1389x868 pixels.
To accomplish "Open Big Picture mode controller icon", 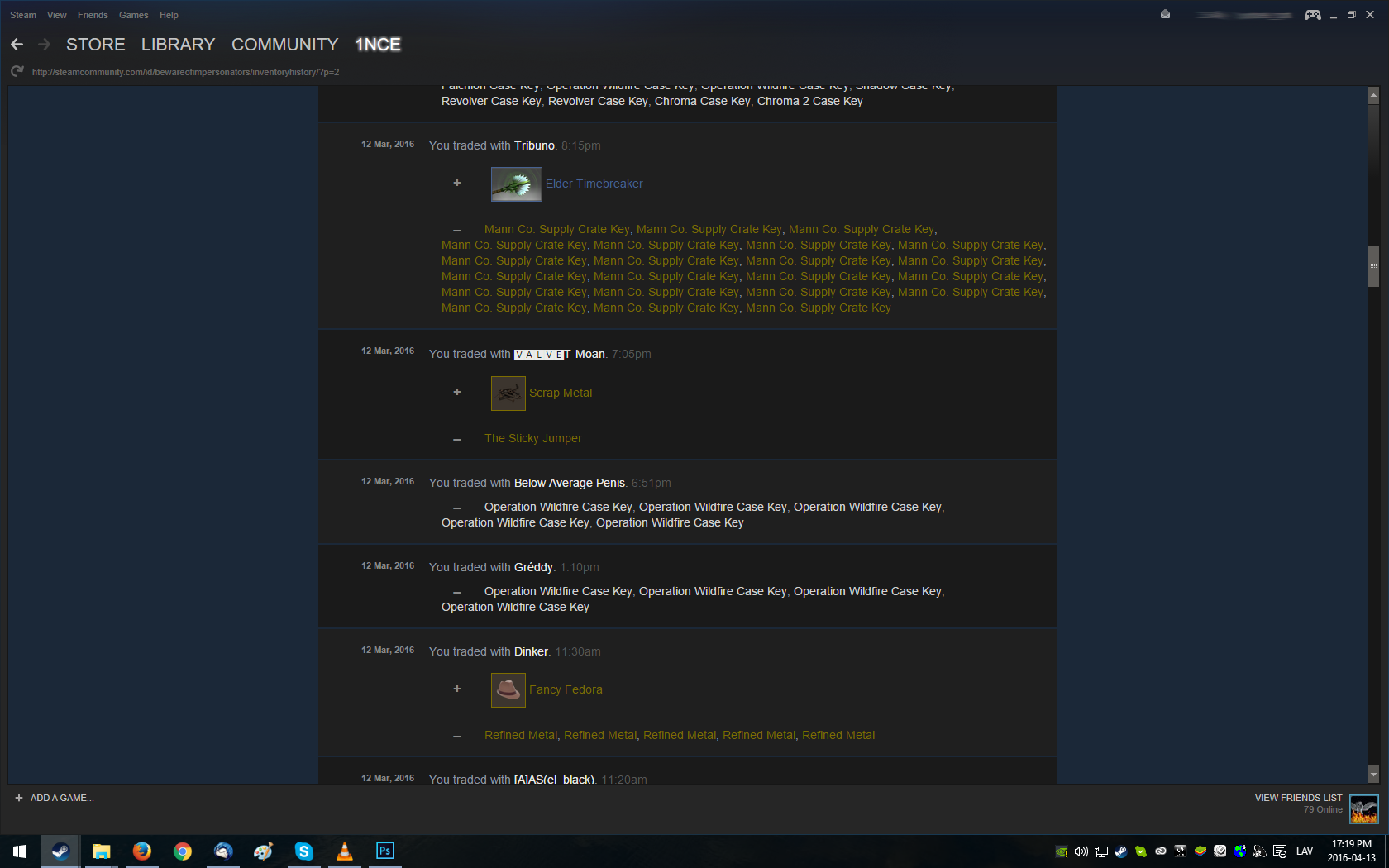I will click(1312, 15).
